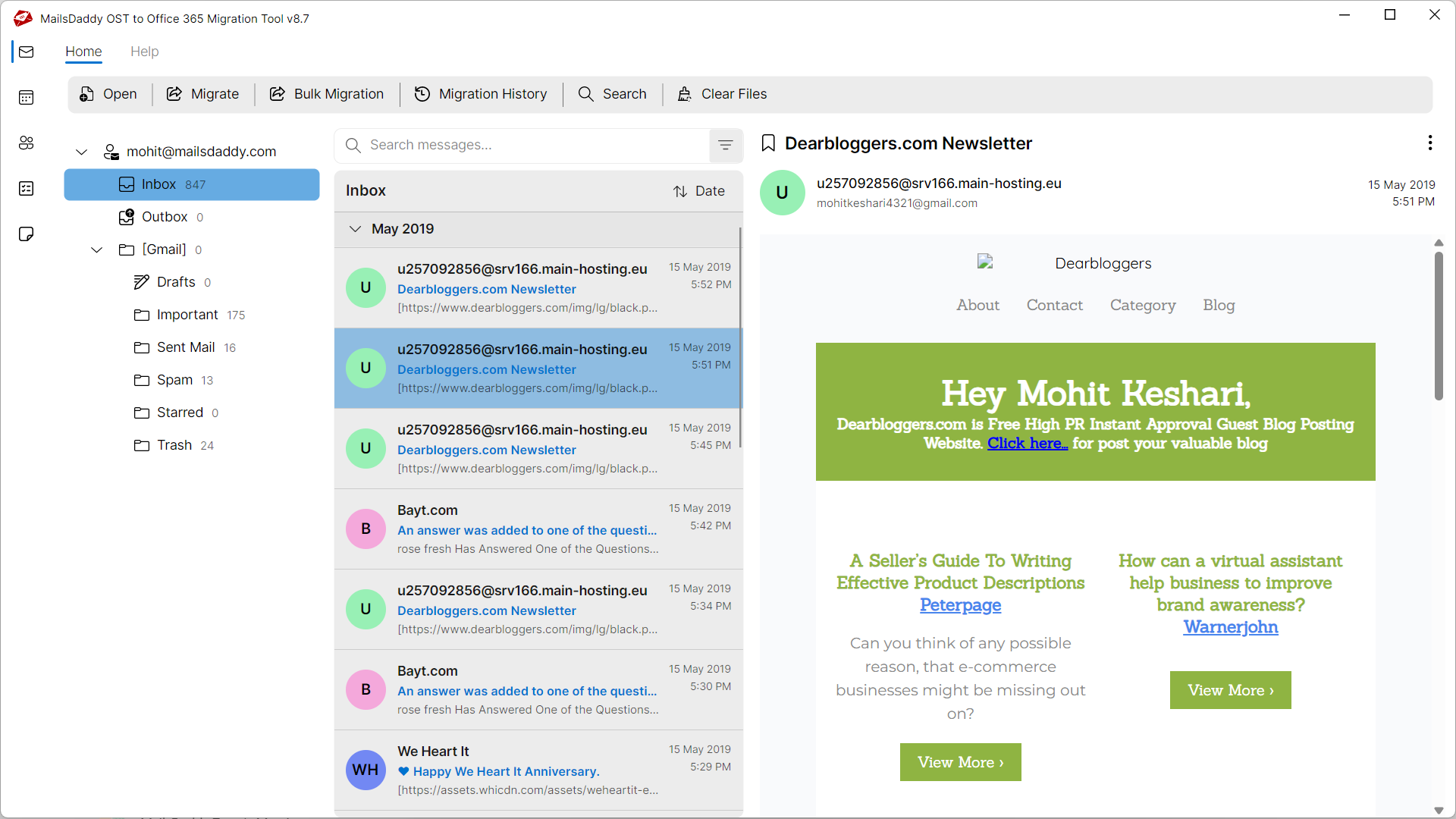Open Dearbloggers newsletter received 5:45 PM
The height and width of the screenshot is (819, 1456).
(537, 449)
